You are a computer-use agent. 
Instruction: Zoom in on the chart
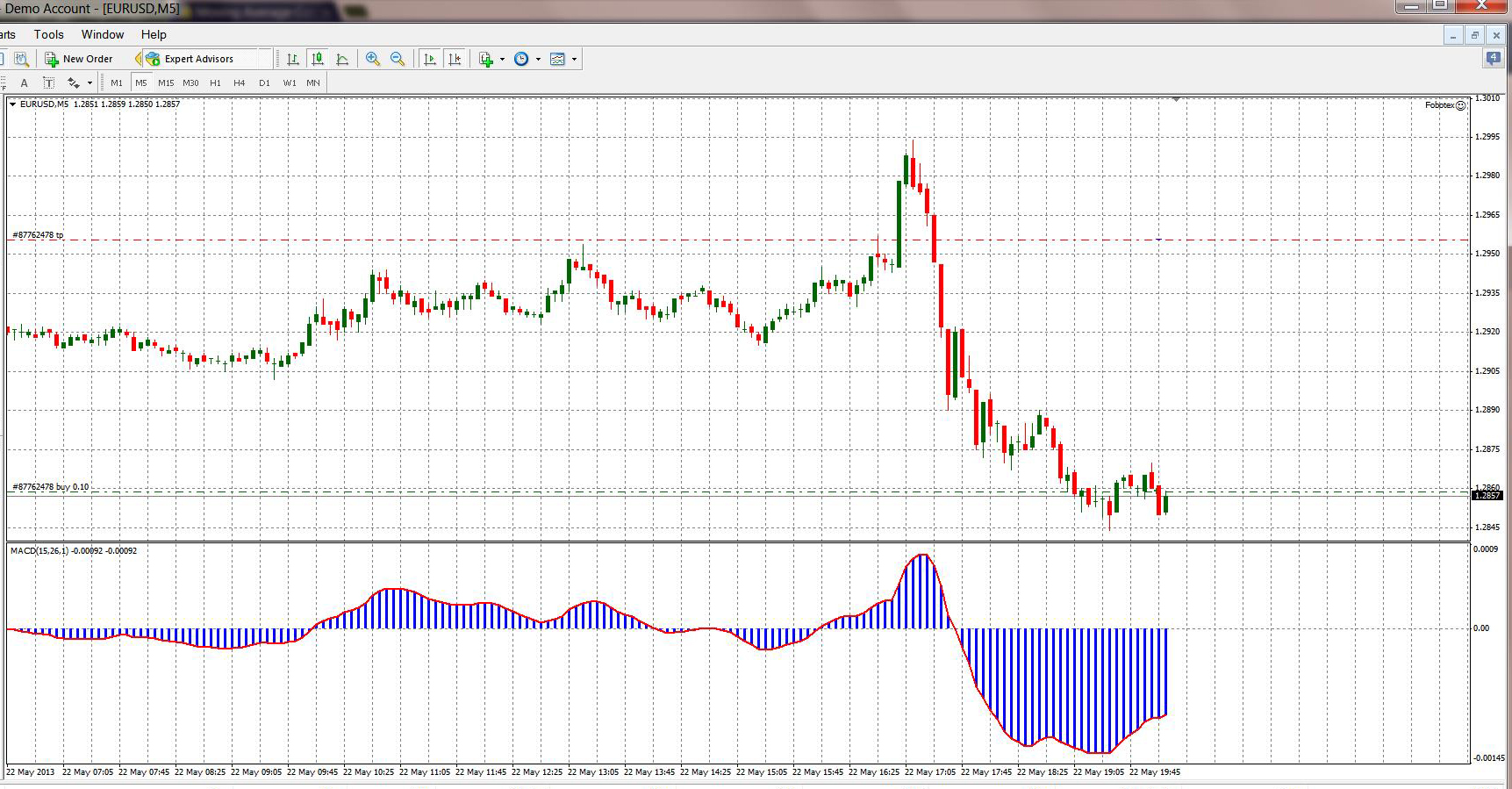[x=373, y=59]
